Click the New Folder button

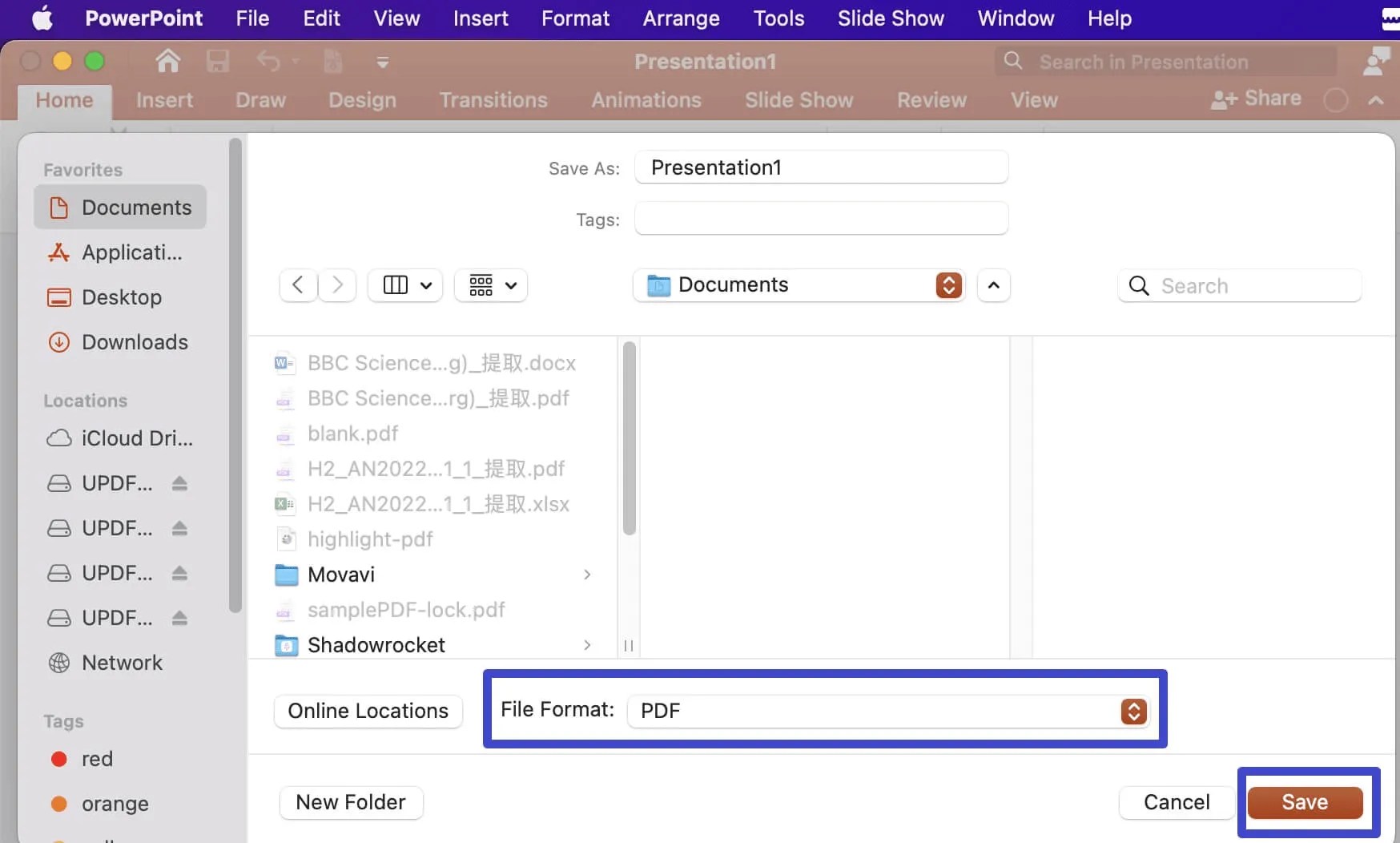tap(350, 802)
